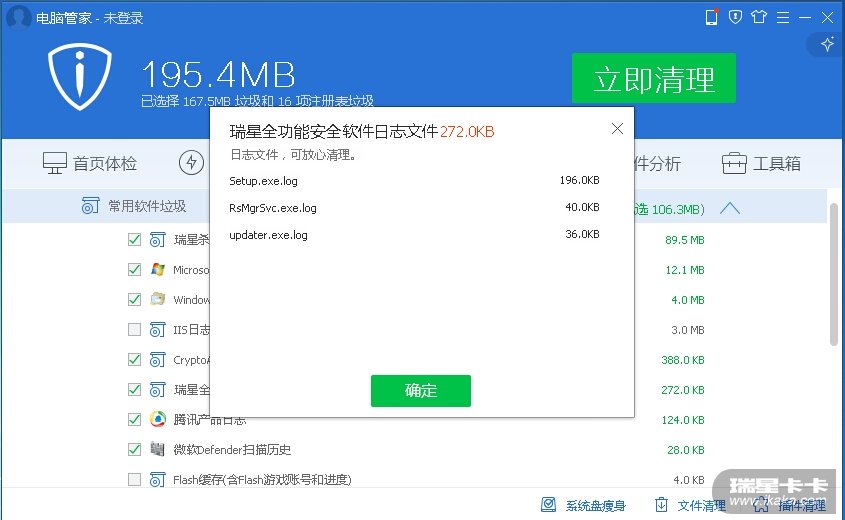Click the 12.1 MB size value
Viewport: 845px width, 520px height.
click(x=685, y=270)
